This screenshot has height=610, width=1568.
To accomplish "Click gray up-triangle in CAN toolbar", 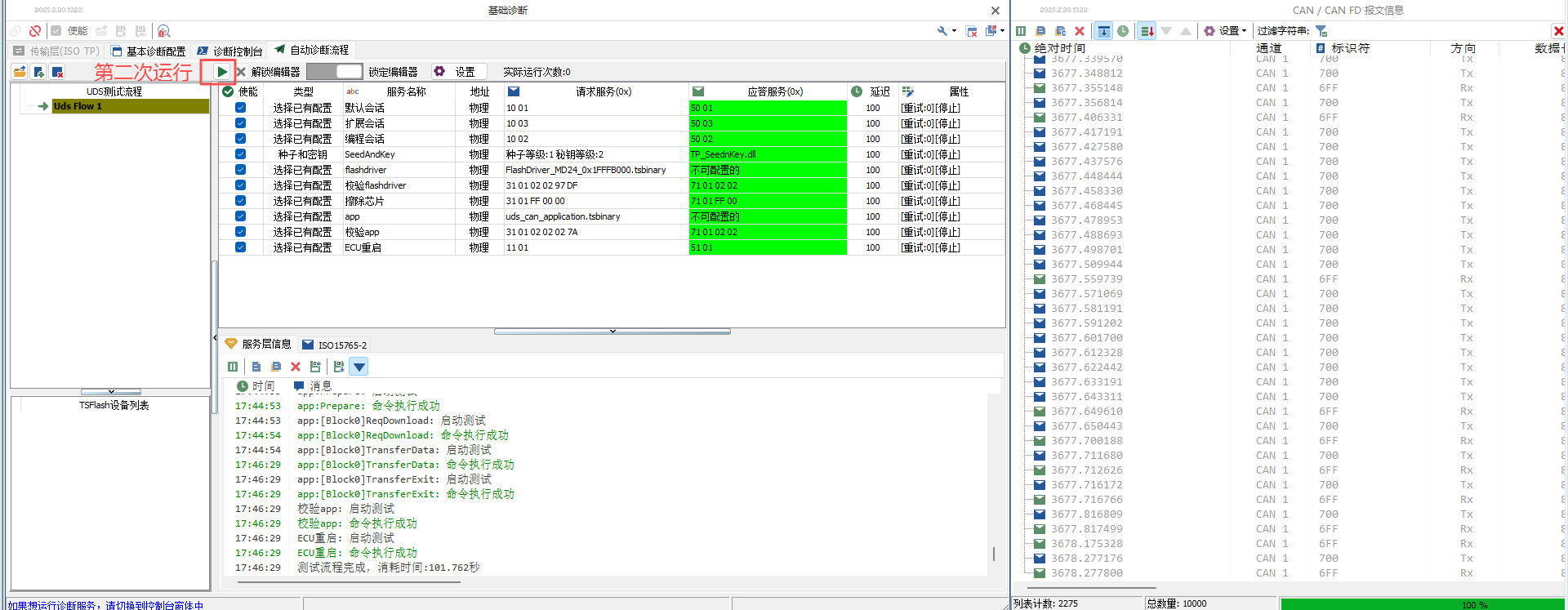I will tap(1186, 31).
